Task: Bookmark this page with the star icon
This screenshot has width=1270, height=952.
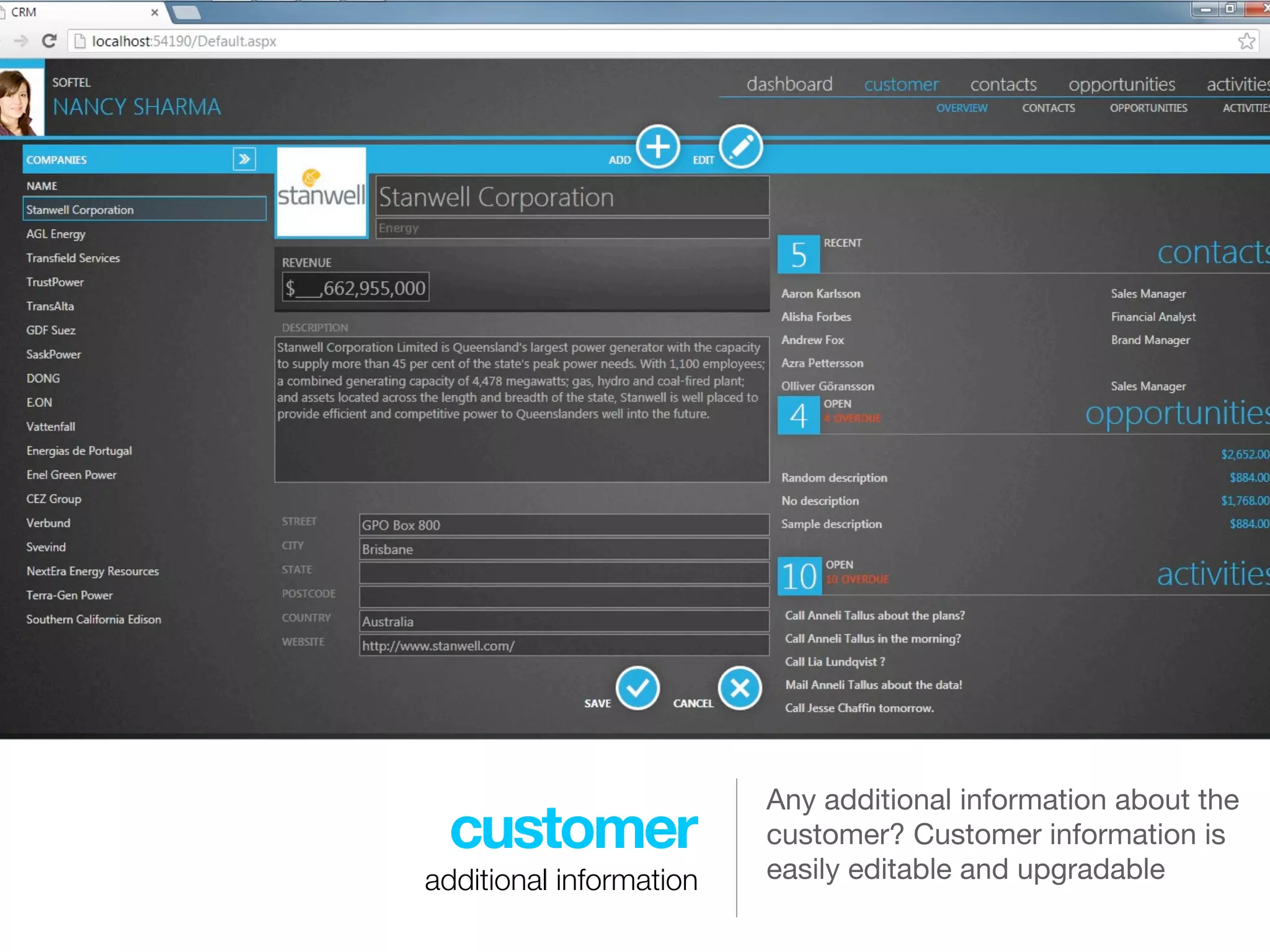Action: [1246, 41]
